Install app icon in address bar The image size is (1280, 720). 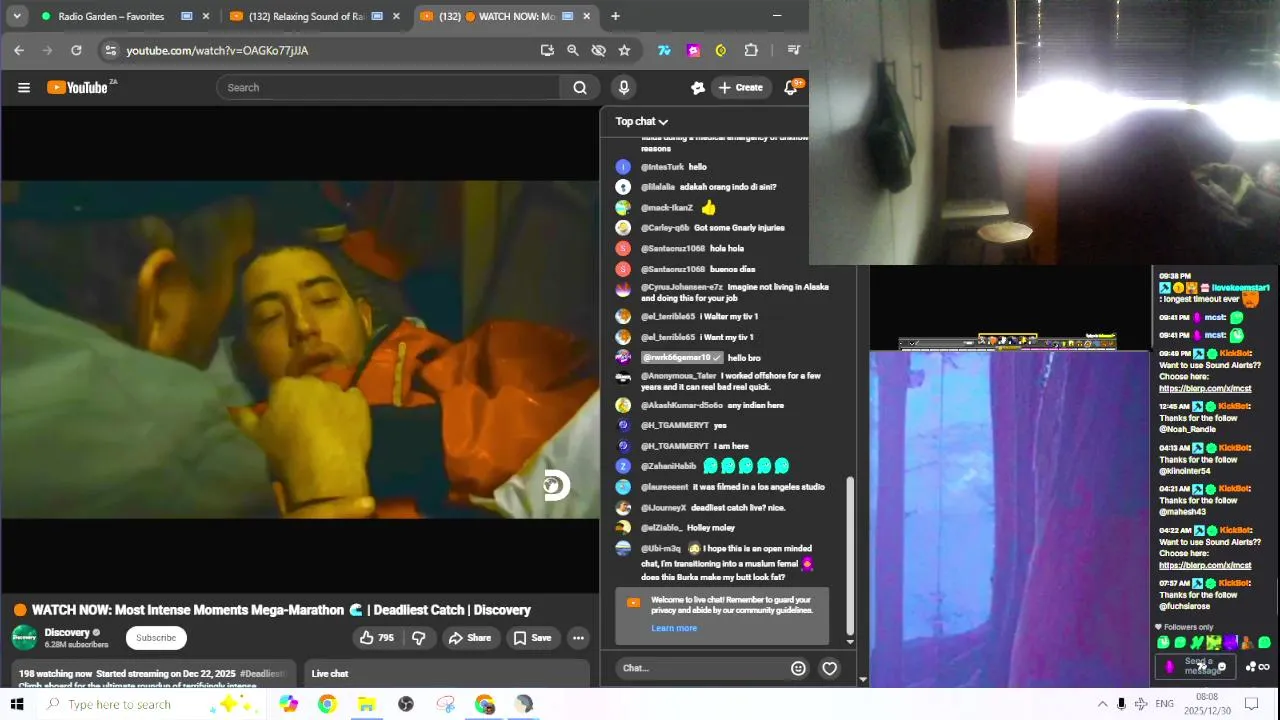pos(547,50)
